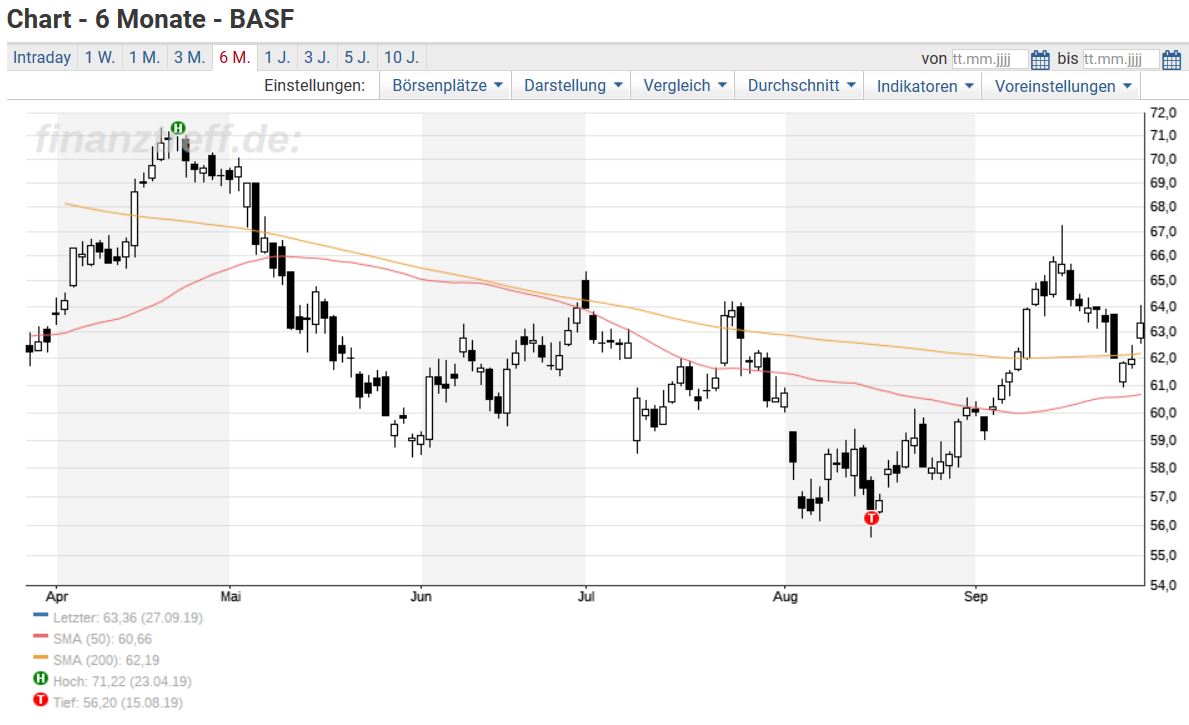The image size is (1189, 725).
Task: Select the 6 M. time range tab
Action: pos(234,58)
